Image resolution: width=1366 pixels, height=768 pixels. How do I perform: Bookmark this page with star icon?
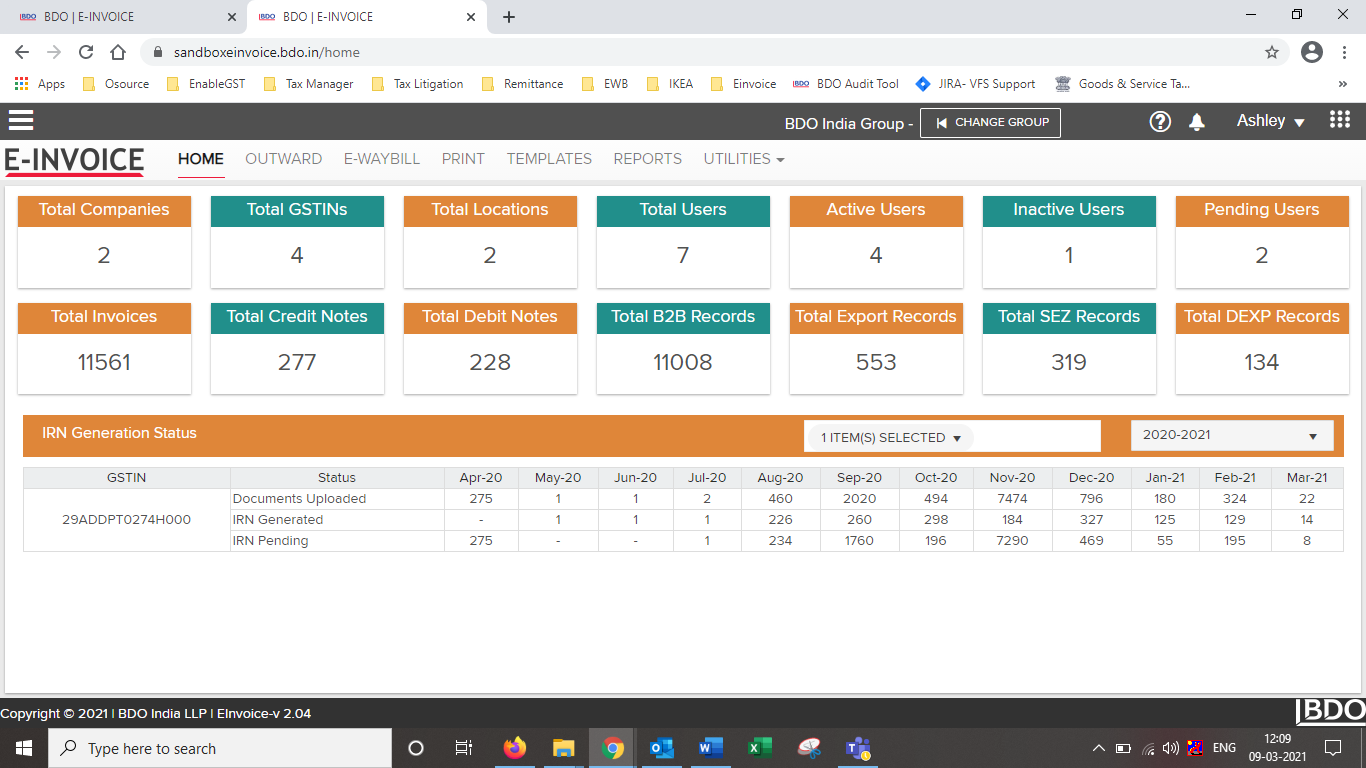tap(1272, 52)
